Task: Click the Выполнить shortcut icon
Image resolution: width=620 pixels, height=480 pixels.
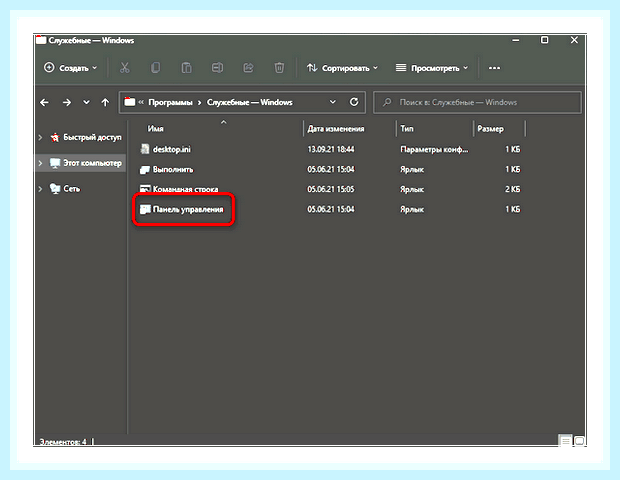Action: 145,170
